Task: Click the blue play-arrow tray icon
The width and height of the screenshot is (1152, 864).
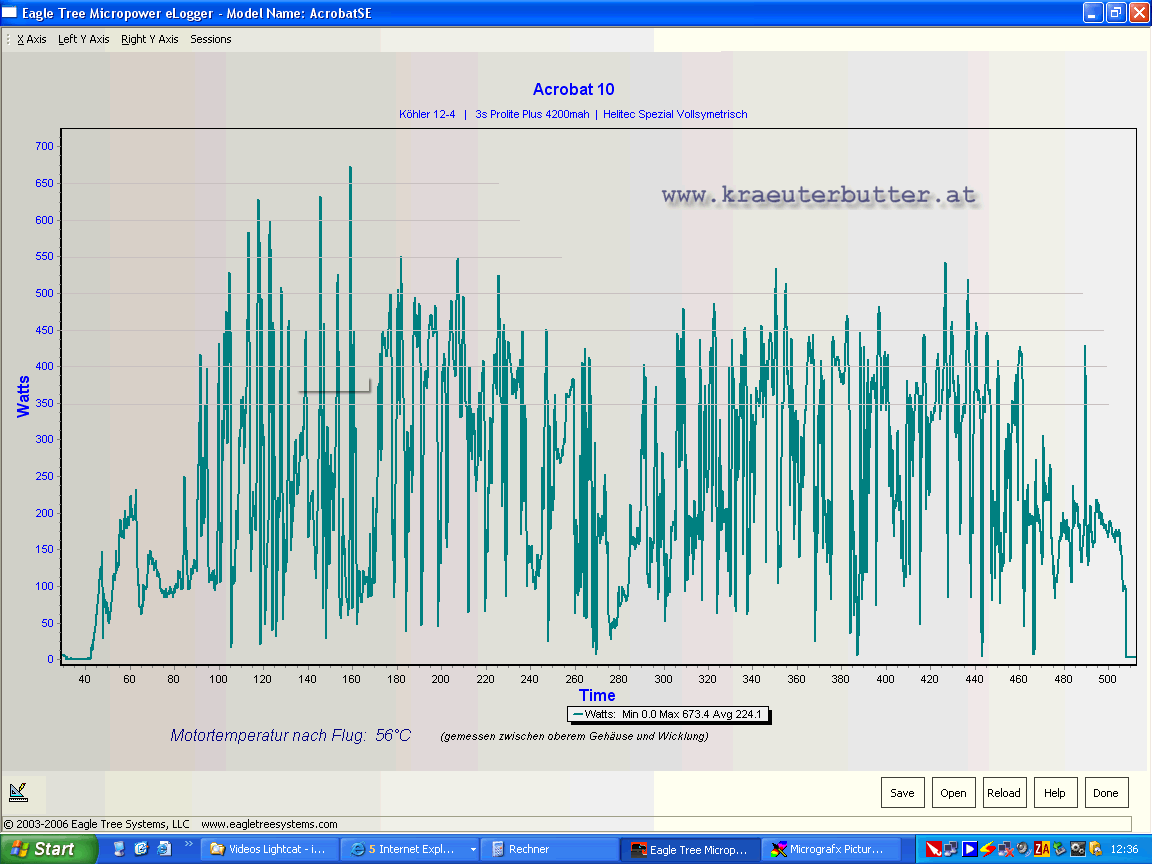Action: coord(969,849)
